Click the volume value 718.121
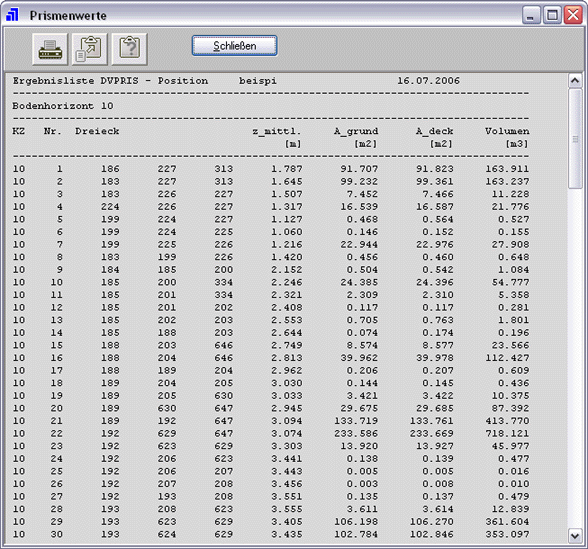 507,434
